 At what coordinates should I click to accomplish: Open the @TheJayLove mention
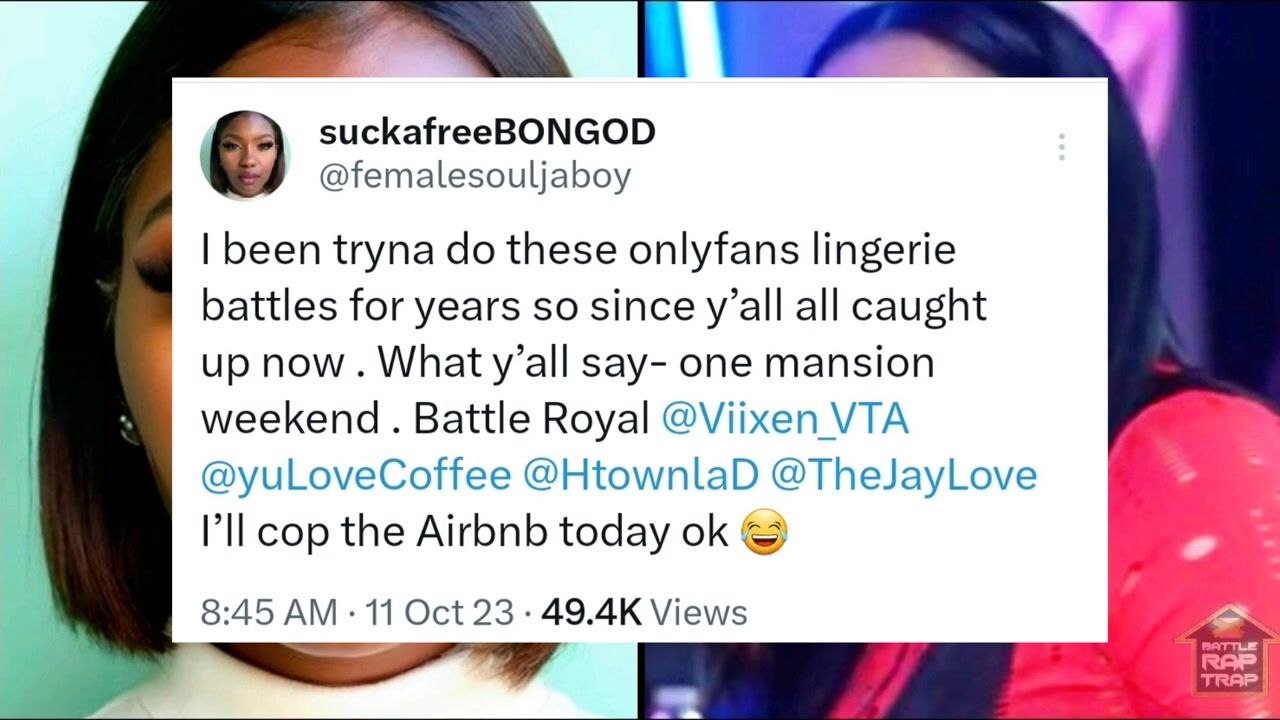pos(904,475)
